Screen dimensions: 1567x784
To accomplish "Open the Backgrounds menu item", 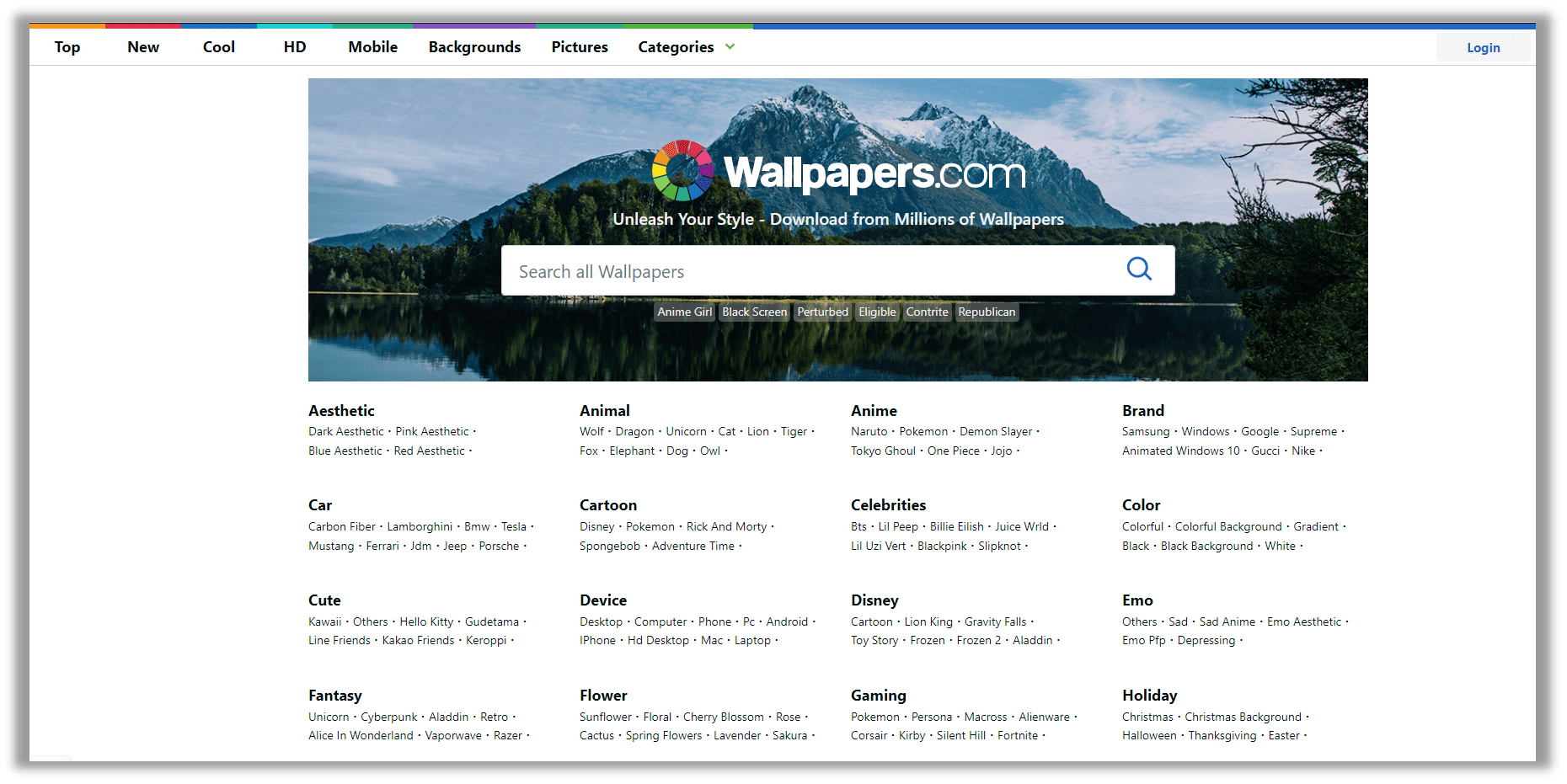I will pos(475,47).
